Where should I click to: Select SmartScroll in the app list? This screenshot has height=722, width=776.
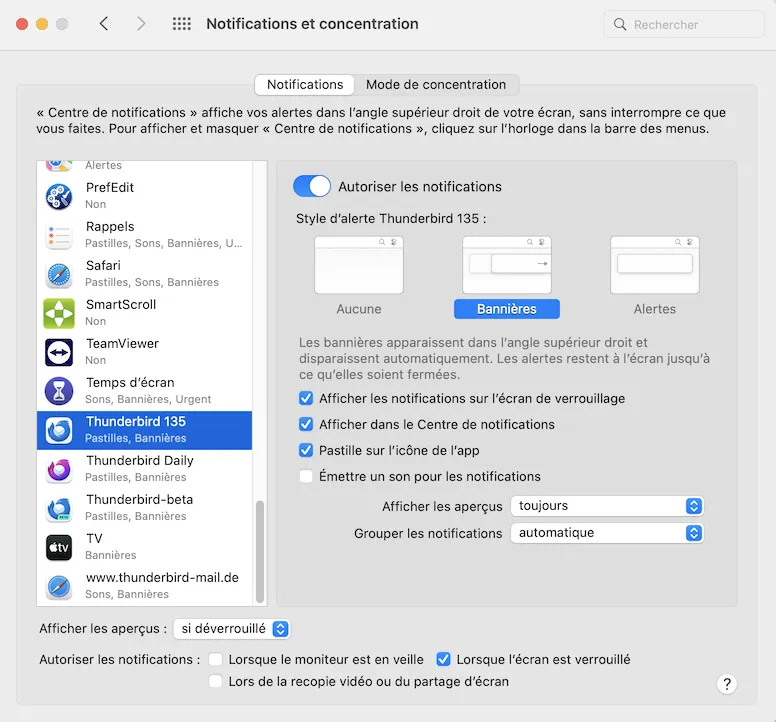145,313
